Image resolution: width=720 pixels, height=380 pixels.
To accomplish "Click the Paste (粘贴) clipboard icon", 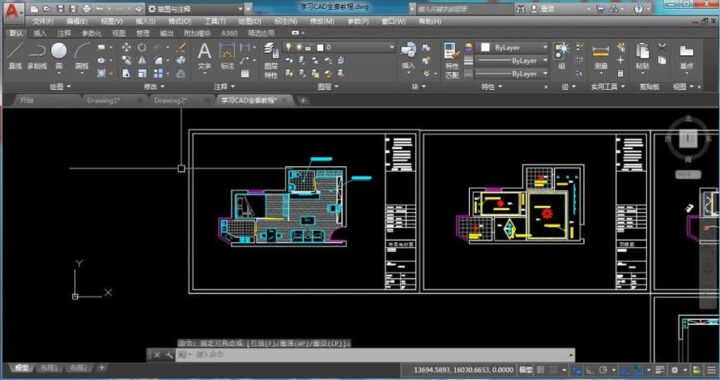I will pyautogui.click(x=642, y=56).
